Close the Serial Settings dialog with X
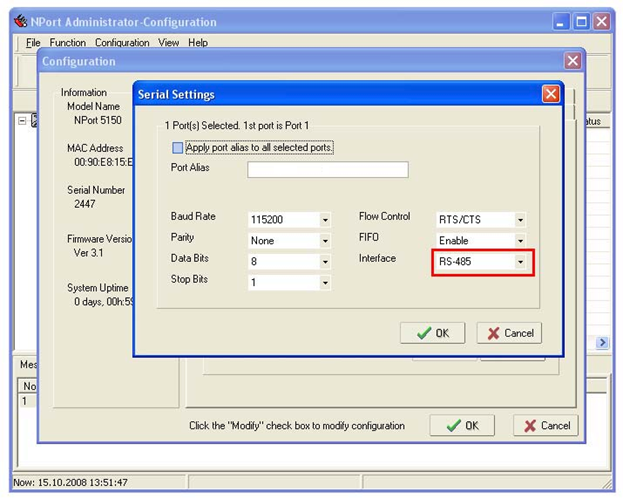Screen dimensions: 623x499 pos(550,94)
